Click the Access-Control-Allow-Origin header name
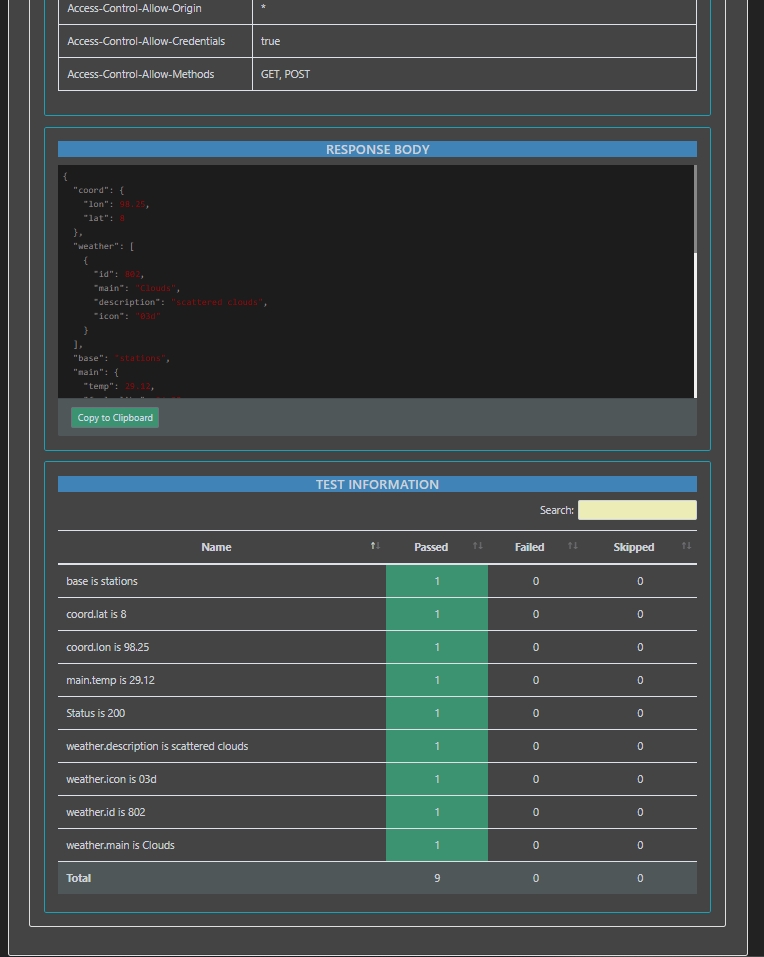The width and height of the screenshot is (764, 957). [134, 8]
